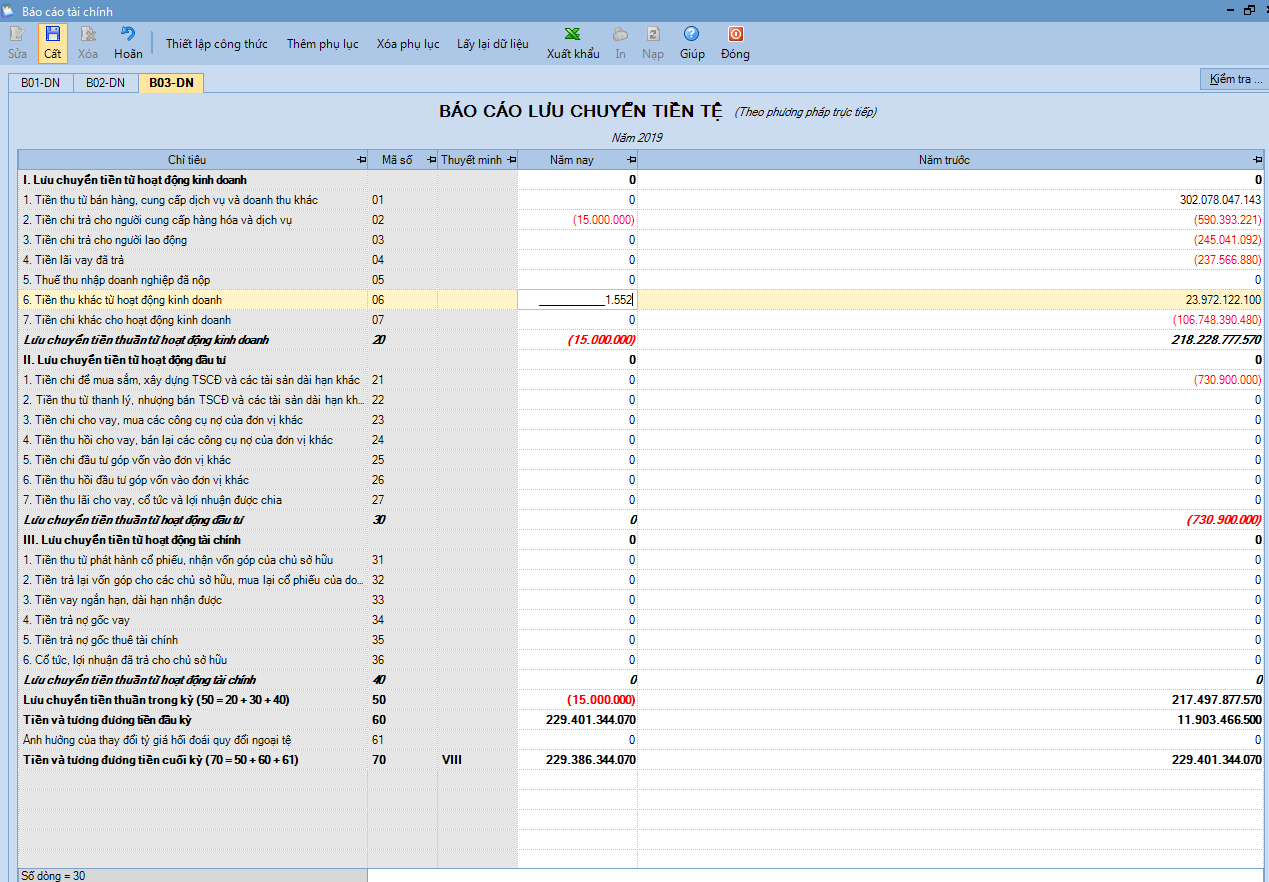Click Thêm phụ lục
This screenshot has width=1269, height=882.
(322, 44)
